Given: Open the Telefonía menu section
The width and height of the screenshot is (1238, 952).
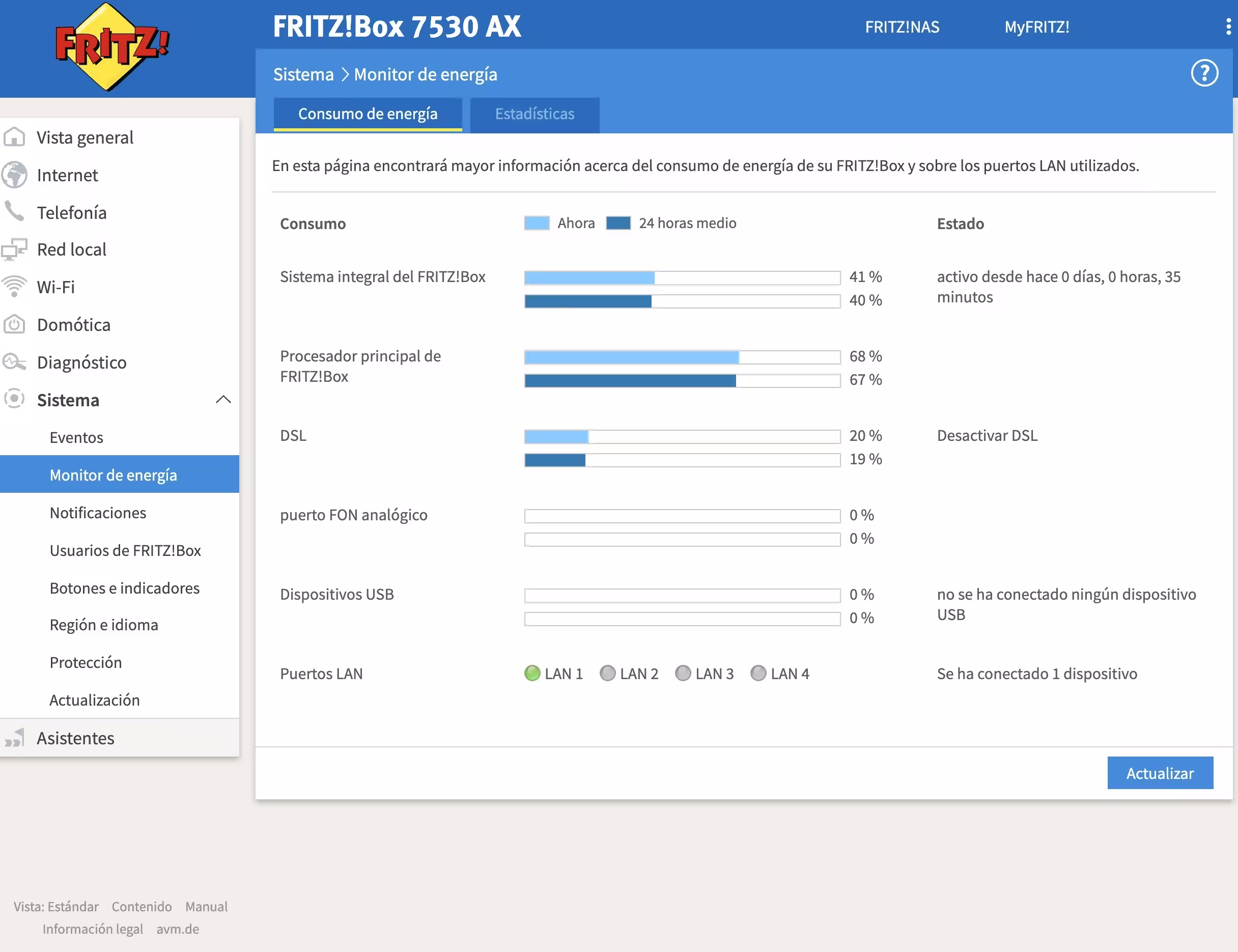Looking at the screenshot, I should [x=120, y=212].
